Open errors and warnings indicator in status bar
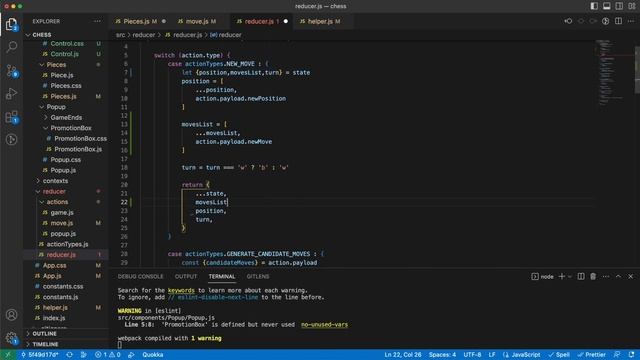 point(107,355)
